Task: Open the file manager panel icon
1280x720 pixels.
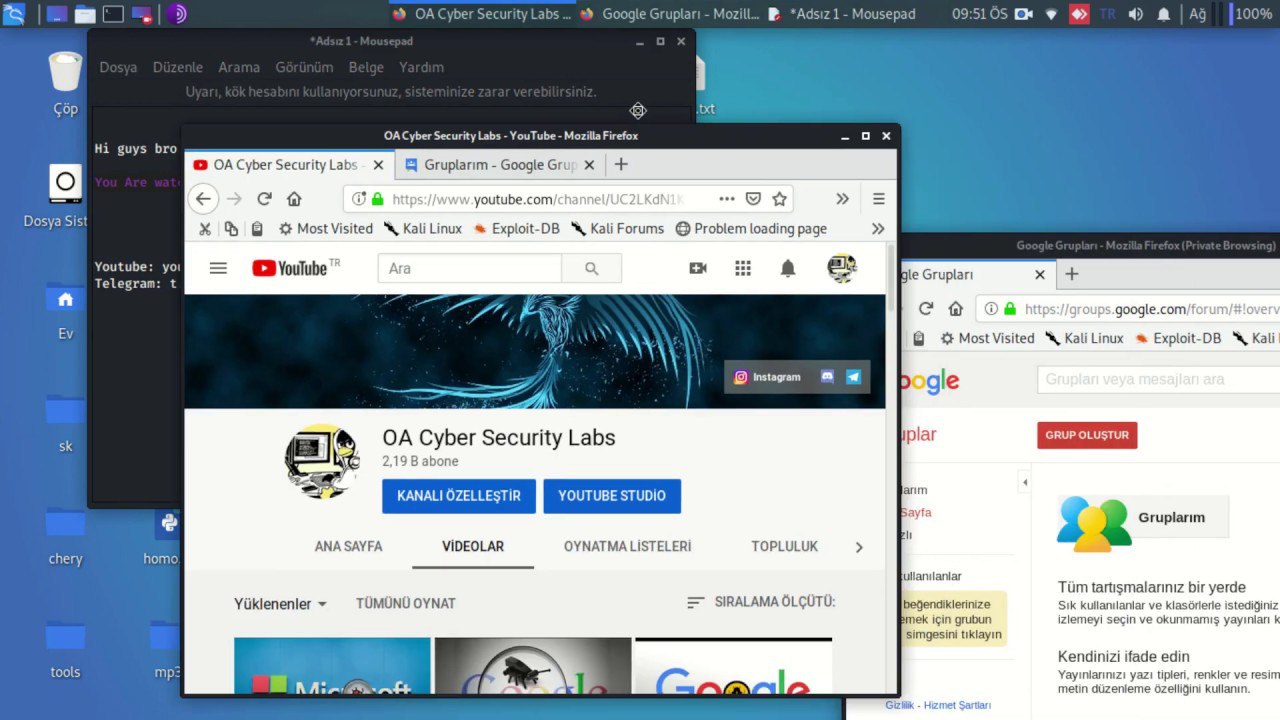Action: (x=85, y=14)
